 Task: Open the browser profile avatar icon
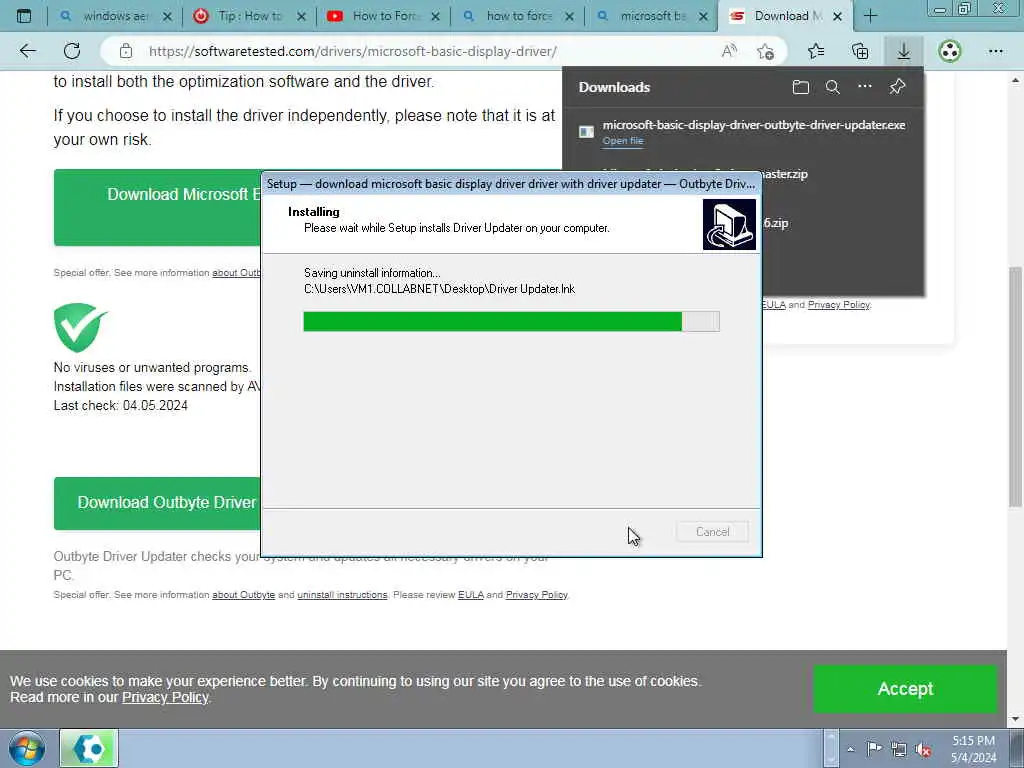tap(950, 51)
